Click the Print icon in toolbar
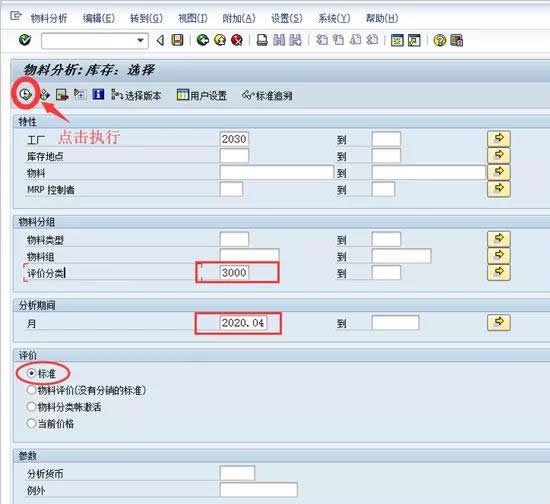Viewport: 550px width, 504px height. pos(262,40)
